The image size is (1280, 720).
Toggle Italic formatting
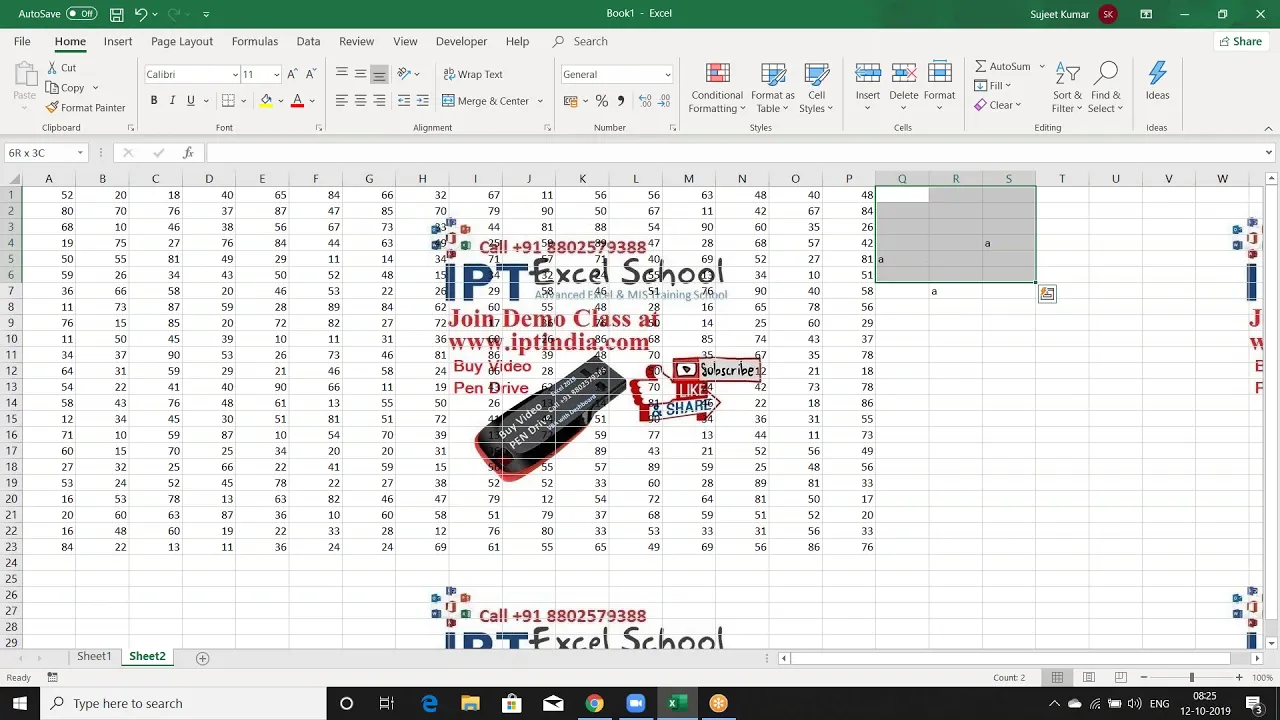[172, 101]
